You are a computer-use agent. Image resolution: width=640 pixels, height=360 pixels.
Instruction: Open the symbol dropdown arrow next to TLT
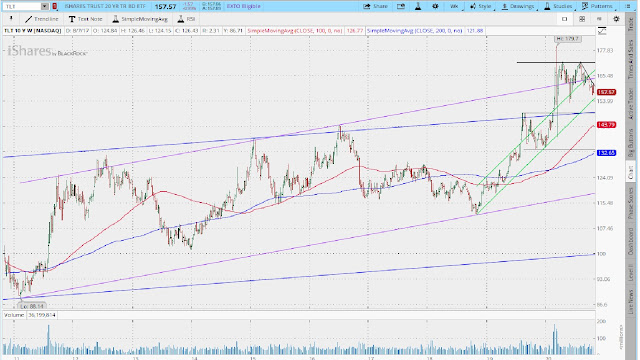pos(44,6)
